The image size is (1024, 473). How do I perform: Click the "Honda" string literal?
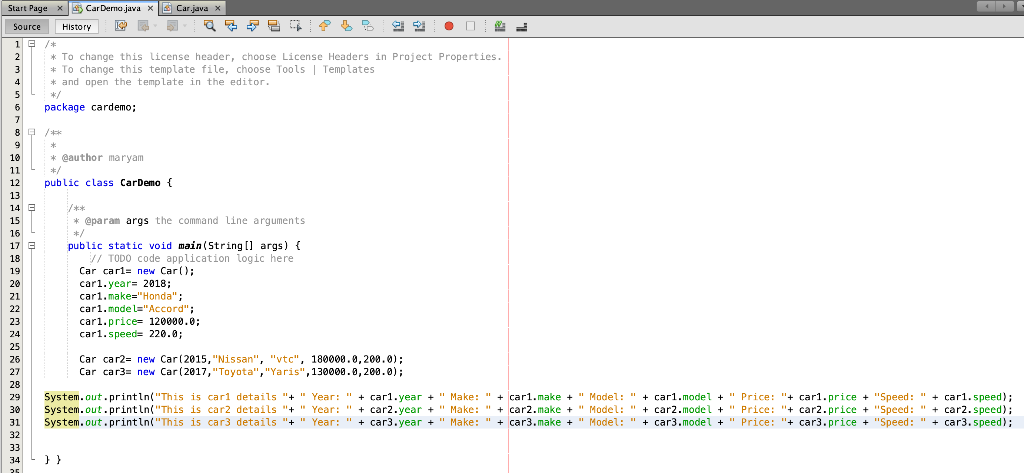click(x=157, y=296)
